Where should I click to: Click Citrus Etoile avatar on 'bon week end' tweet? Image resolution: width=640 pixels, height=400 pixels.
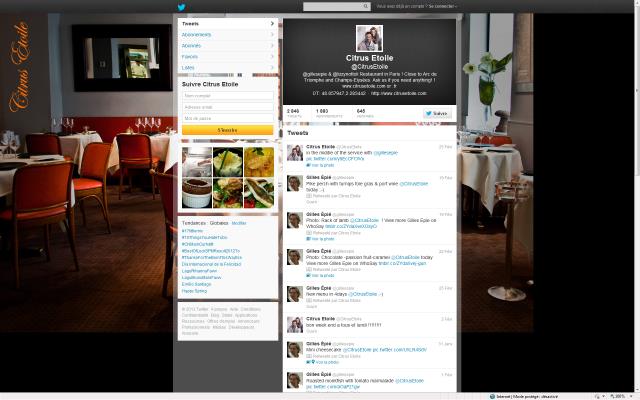coord(295,324)
